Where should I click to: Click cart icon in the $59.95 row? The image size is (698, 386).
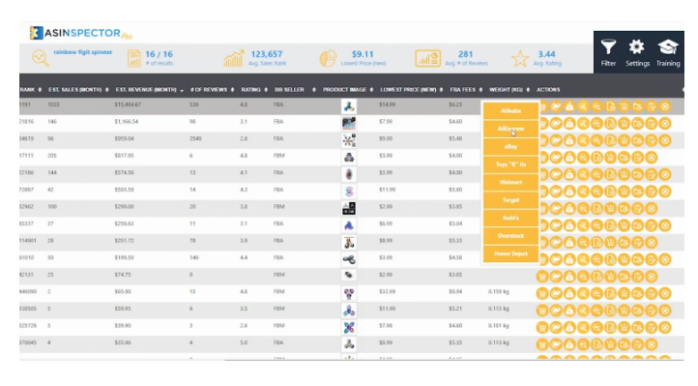[542, 310]
